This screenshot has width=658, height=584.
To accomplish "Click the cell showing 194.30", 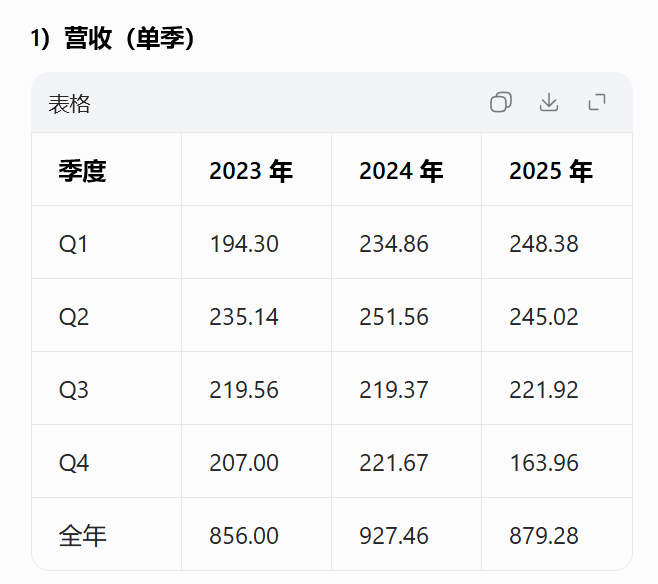I will [244, 244].
